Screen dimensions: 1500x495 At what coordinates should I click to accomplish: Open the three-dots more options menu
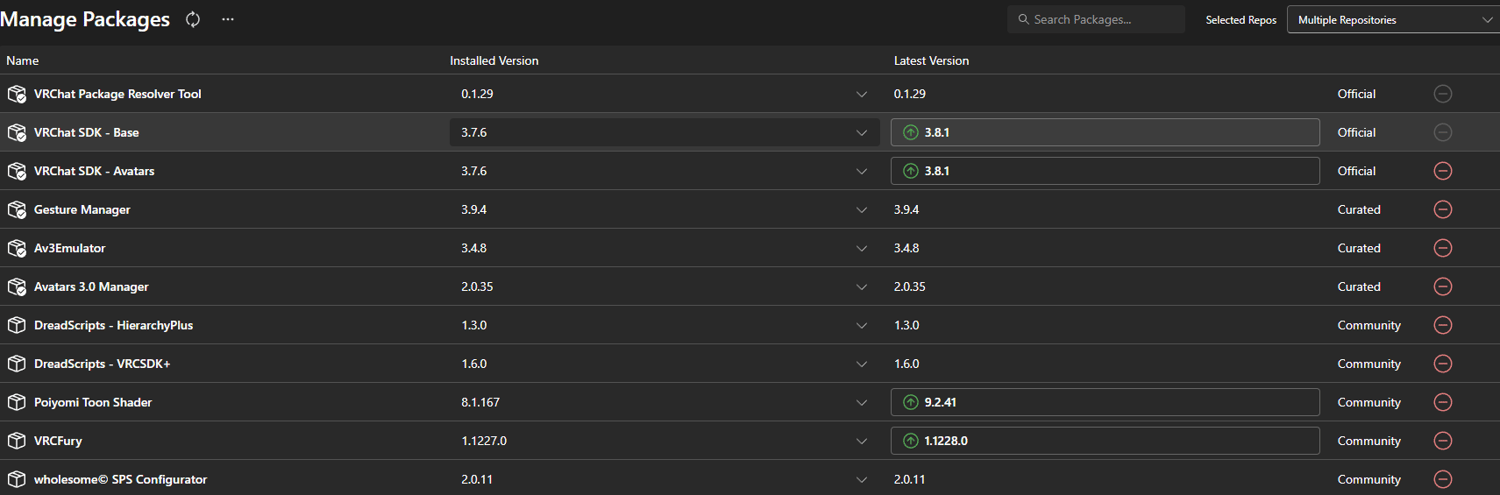(x=228, y=20)
